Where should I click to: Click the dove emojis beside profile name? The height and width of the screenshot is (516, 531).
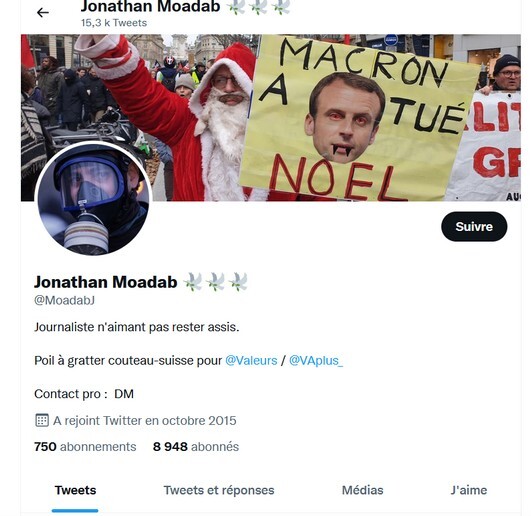[216, 282]
